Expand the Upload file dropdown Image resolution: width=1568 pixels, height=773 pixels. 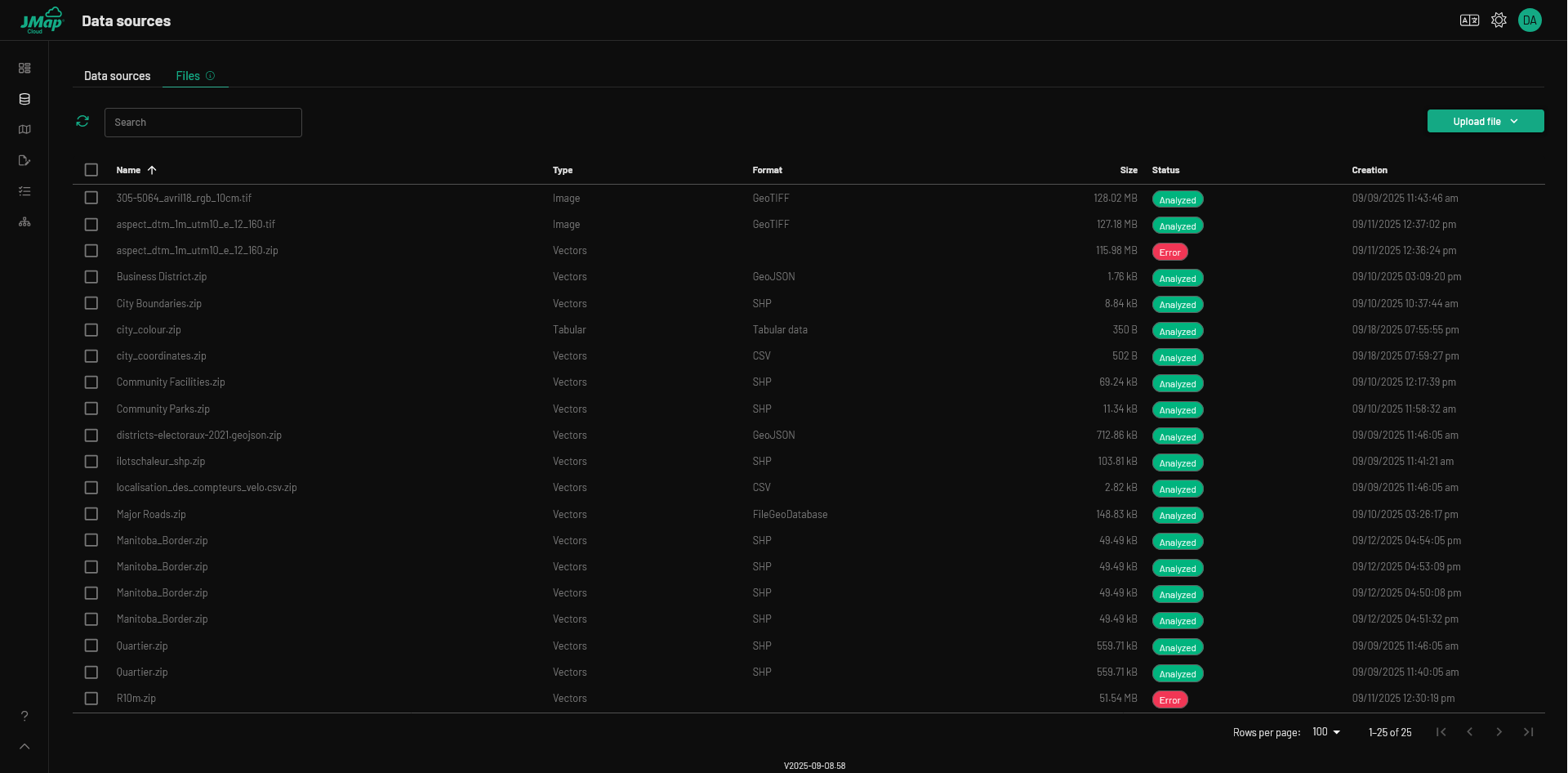[x=1485, y=122]
